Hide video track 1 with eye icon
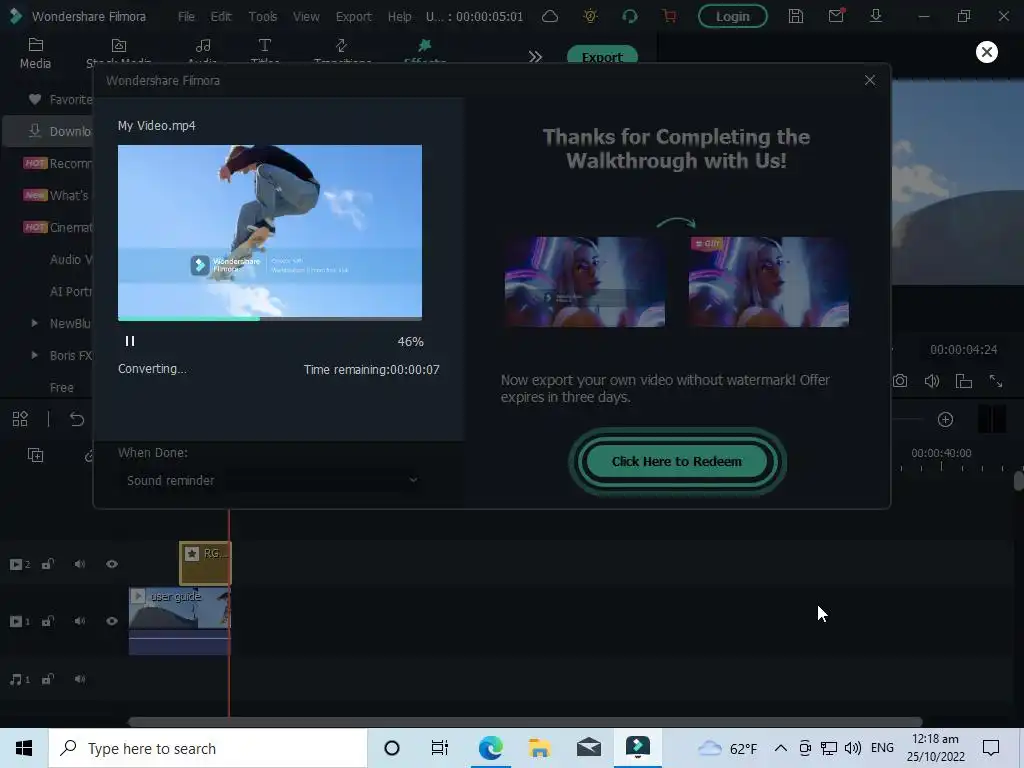 pos(112,621)
